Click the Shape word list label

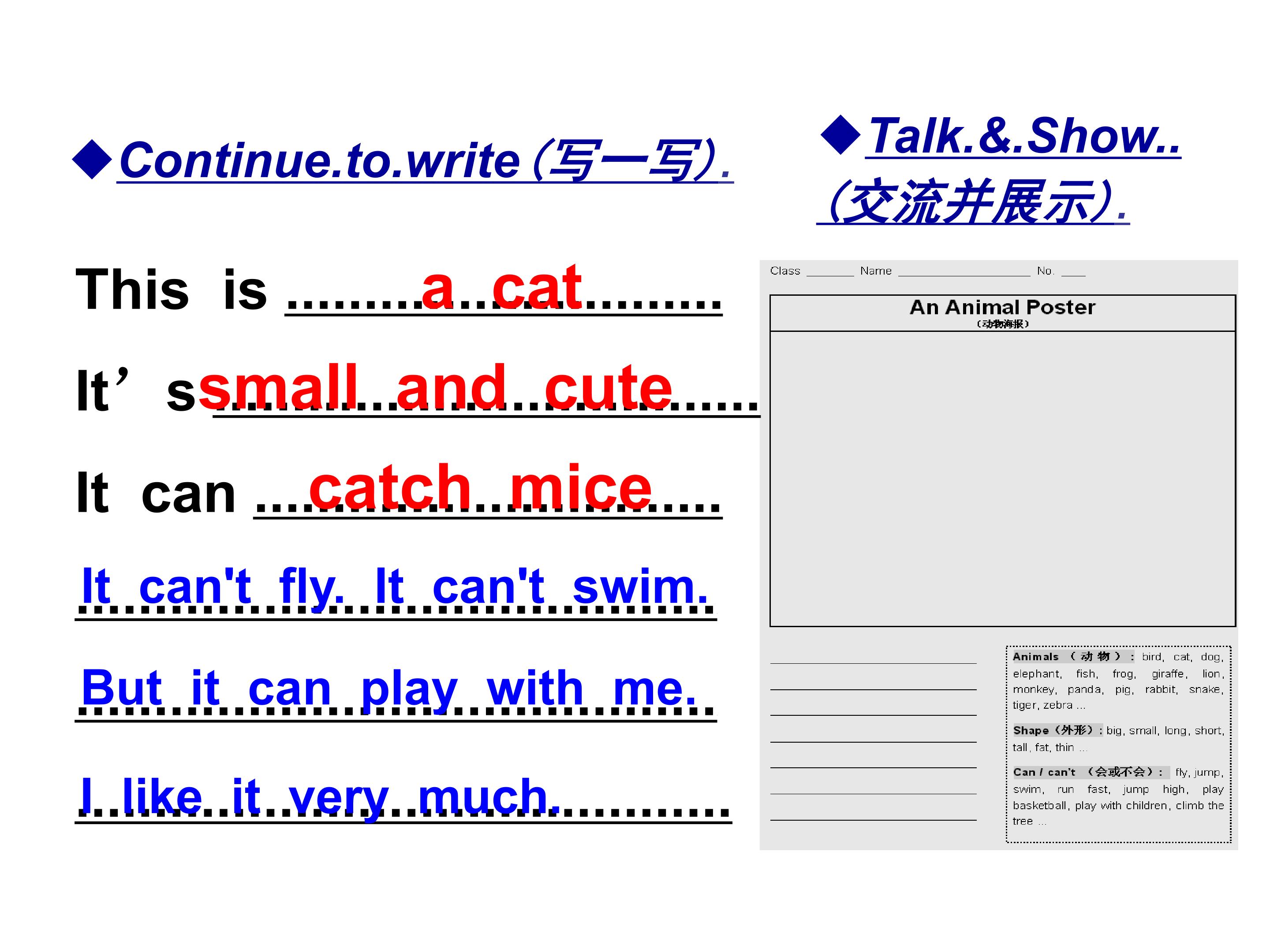coord(1057,730)
